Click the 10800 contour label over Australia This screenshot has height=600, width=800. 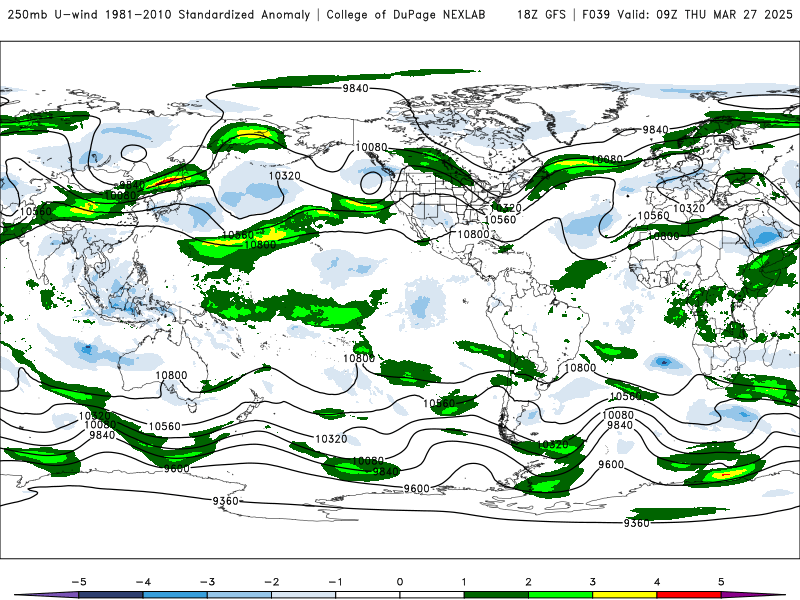tap(171, 375)
